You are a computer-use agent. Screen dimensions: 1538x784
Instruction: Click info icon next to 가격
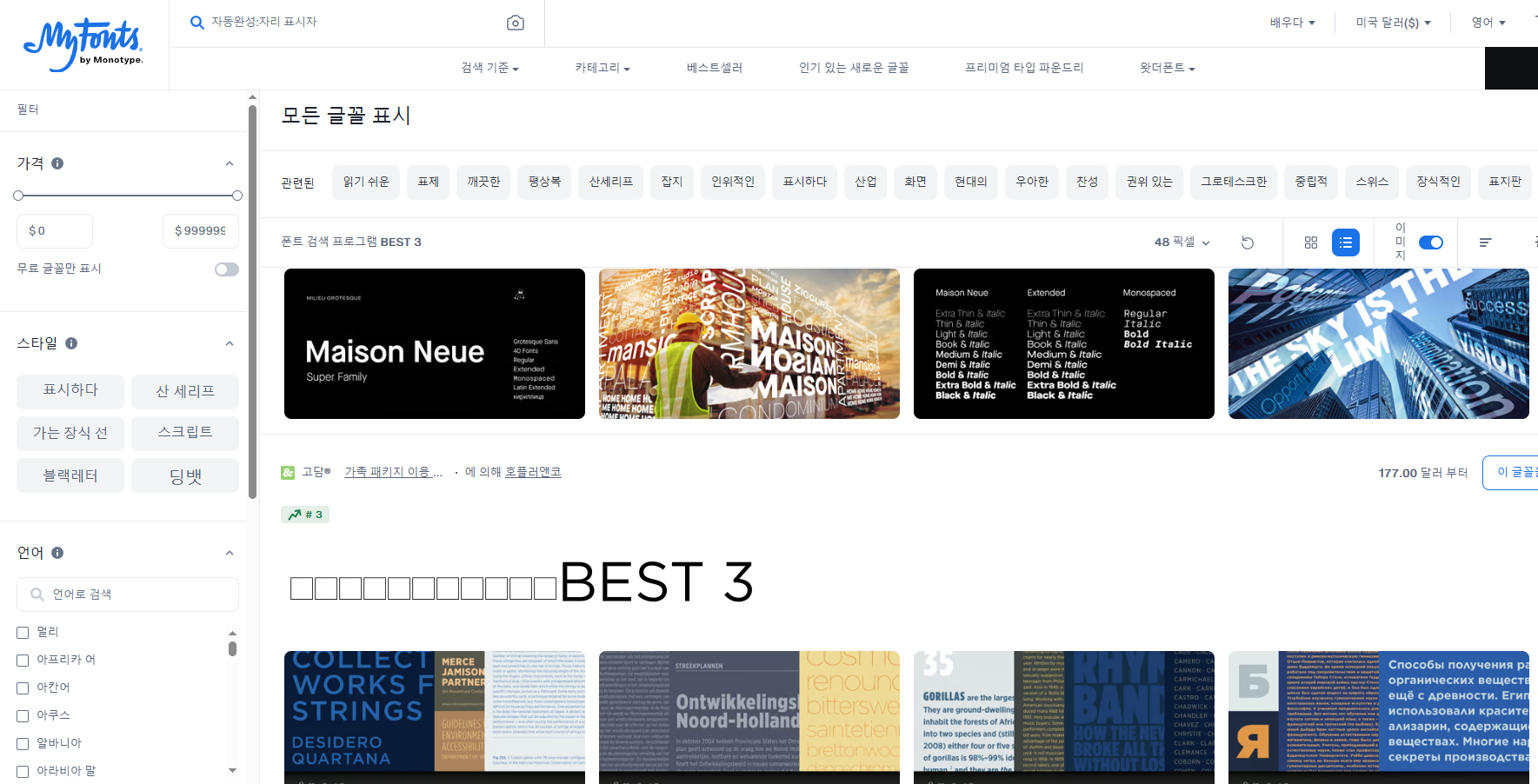point(57,163)
